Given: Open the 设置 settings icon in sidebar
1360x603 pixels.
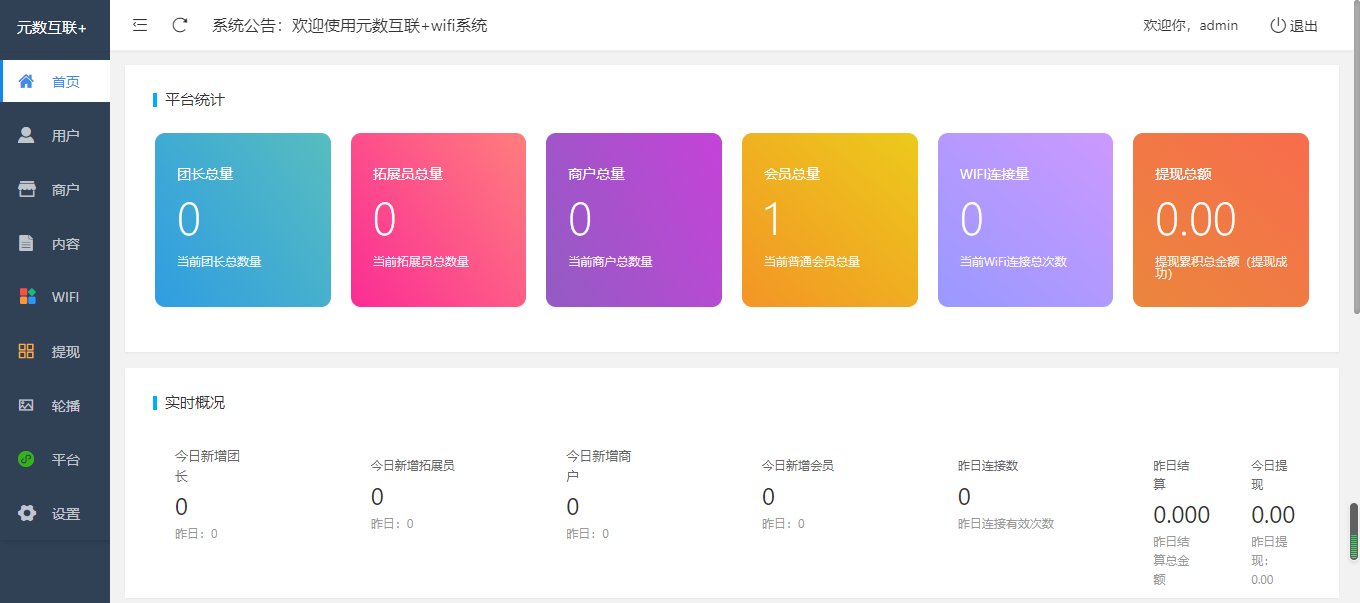Looking at the screenshot, I should point(25,512).
